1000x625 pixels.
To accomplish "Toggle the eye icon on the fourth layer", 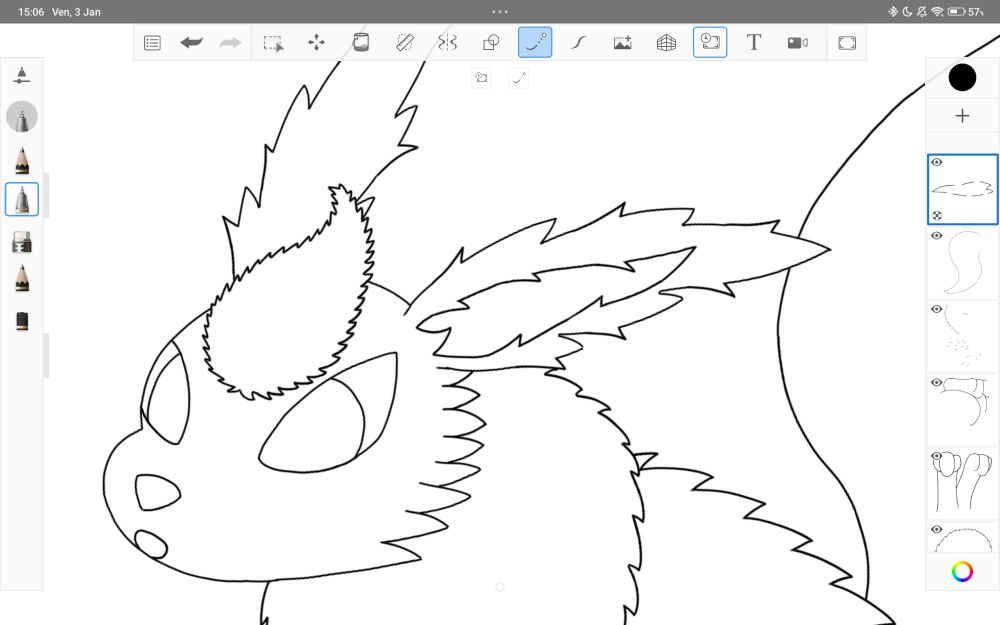I will tap(936, 382).
